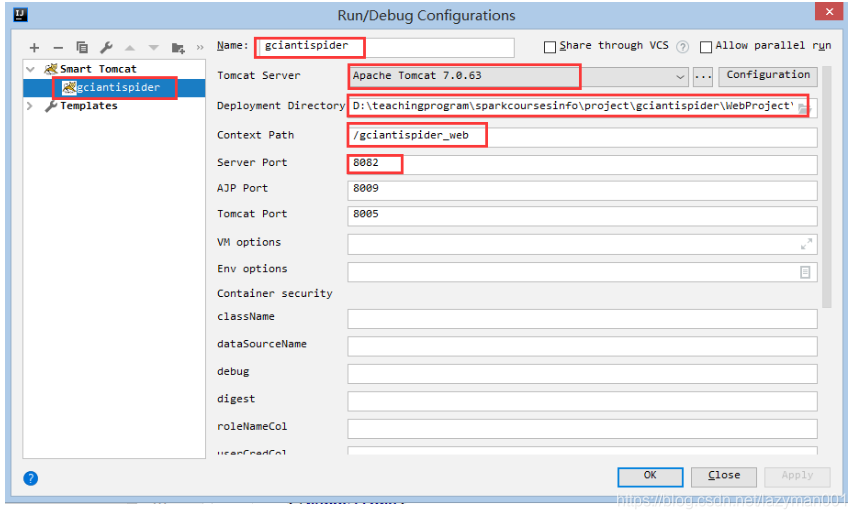
Task: Show more toolbar actions via the double chevron
Action: point(200,48)
